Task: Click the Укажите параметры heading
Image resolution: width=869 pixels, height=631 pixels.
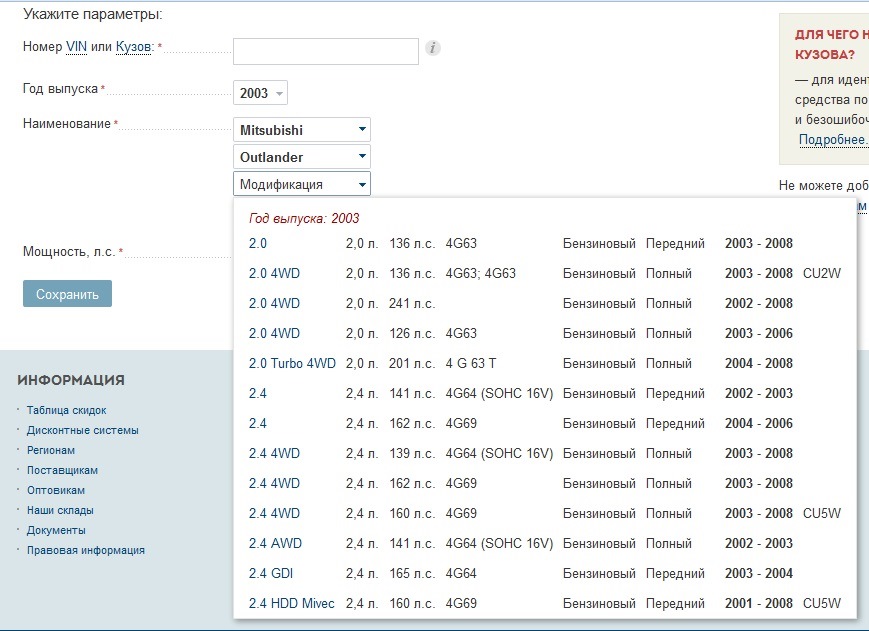Action: (x=93, y=14)
